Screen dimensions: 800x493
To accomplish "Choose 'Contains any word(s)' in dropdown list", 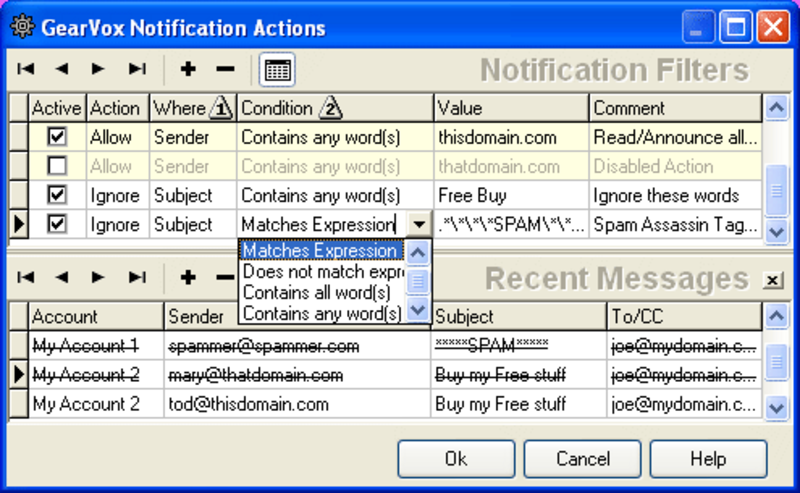I will (321, 313).
